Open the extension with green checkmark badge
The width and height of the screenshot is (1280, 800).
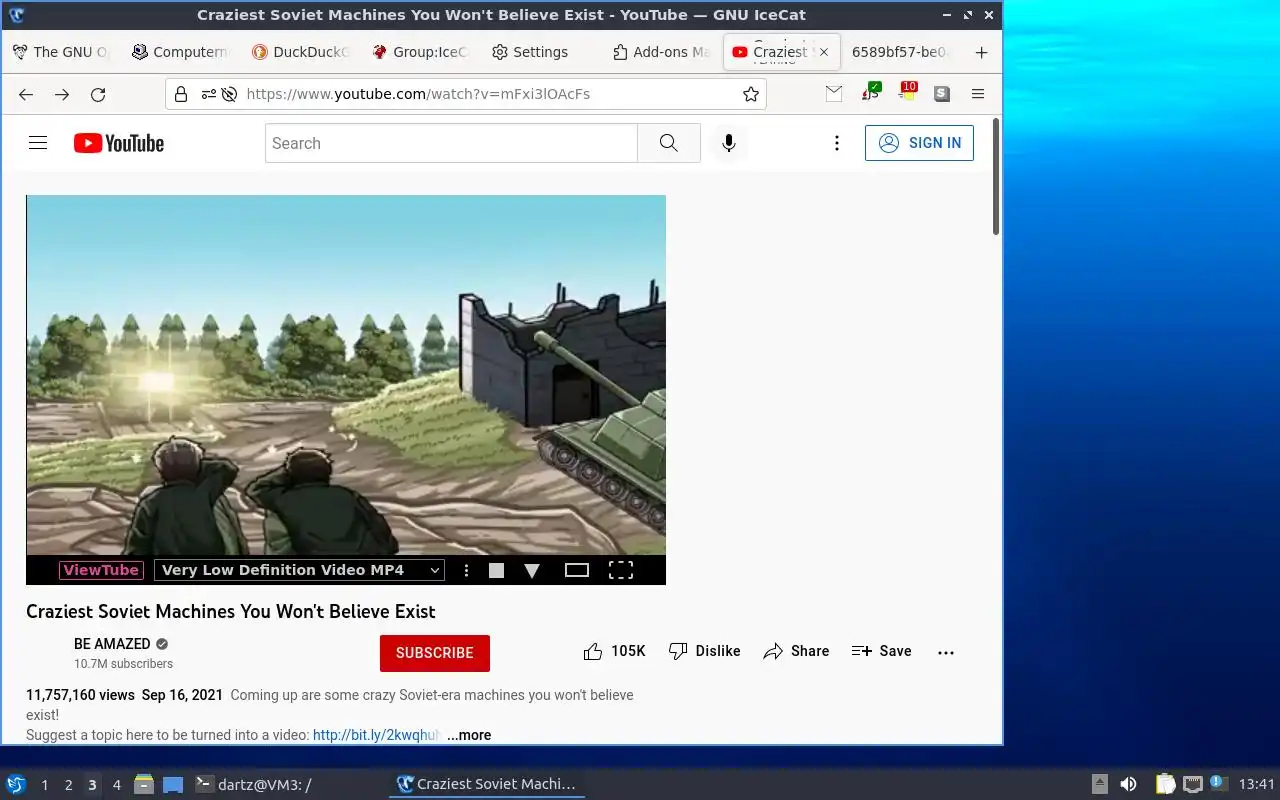pos(870,93)
